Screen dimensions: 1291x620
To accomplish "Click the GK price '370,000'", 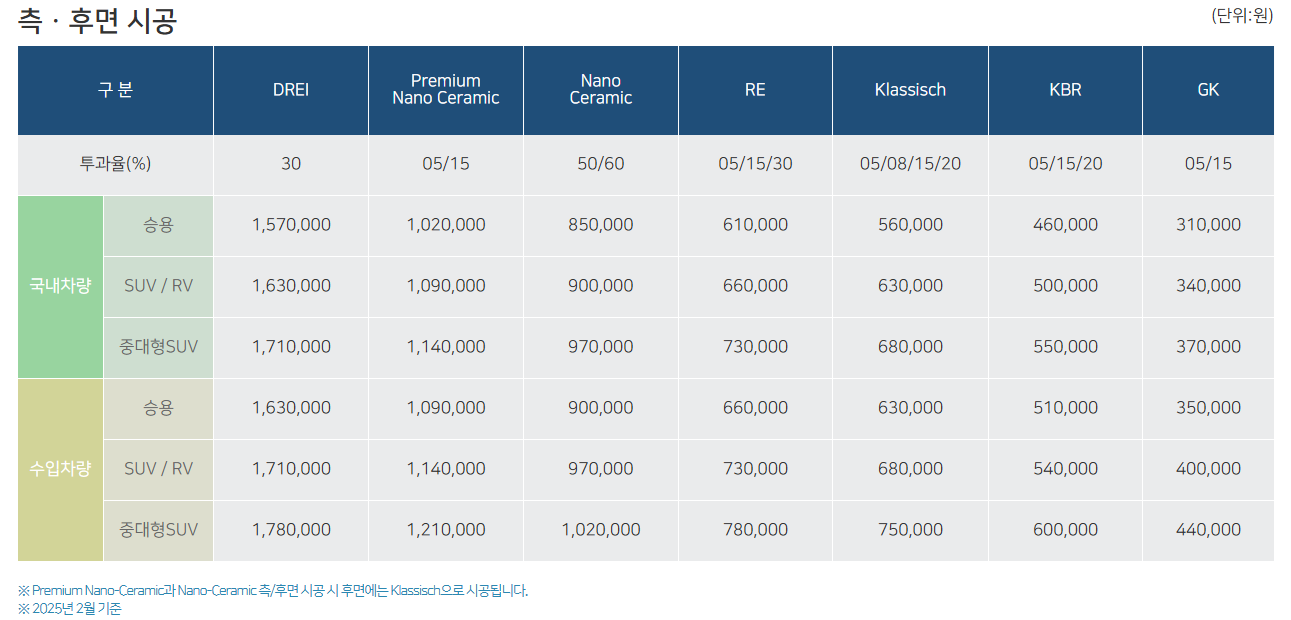I will point(1208,347).
